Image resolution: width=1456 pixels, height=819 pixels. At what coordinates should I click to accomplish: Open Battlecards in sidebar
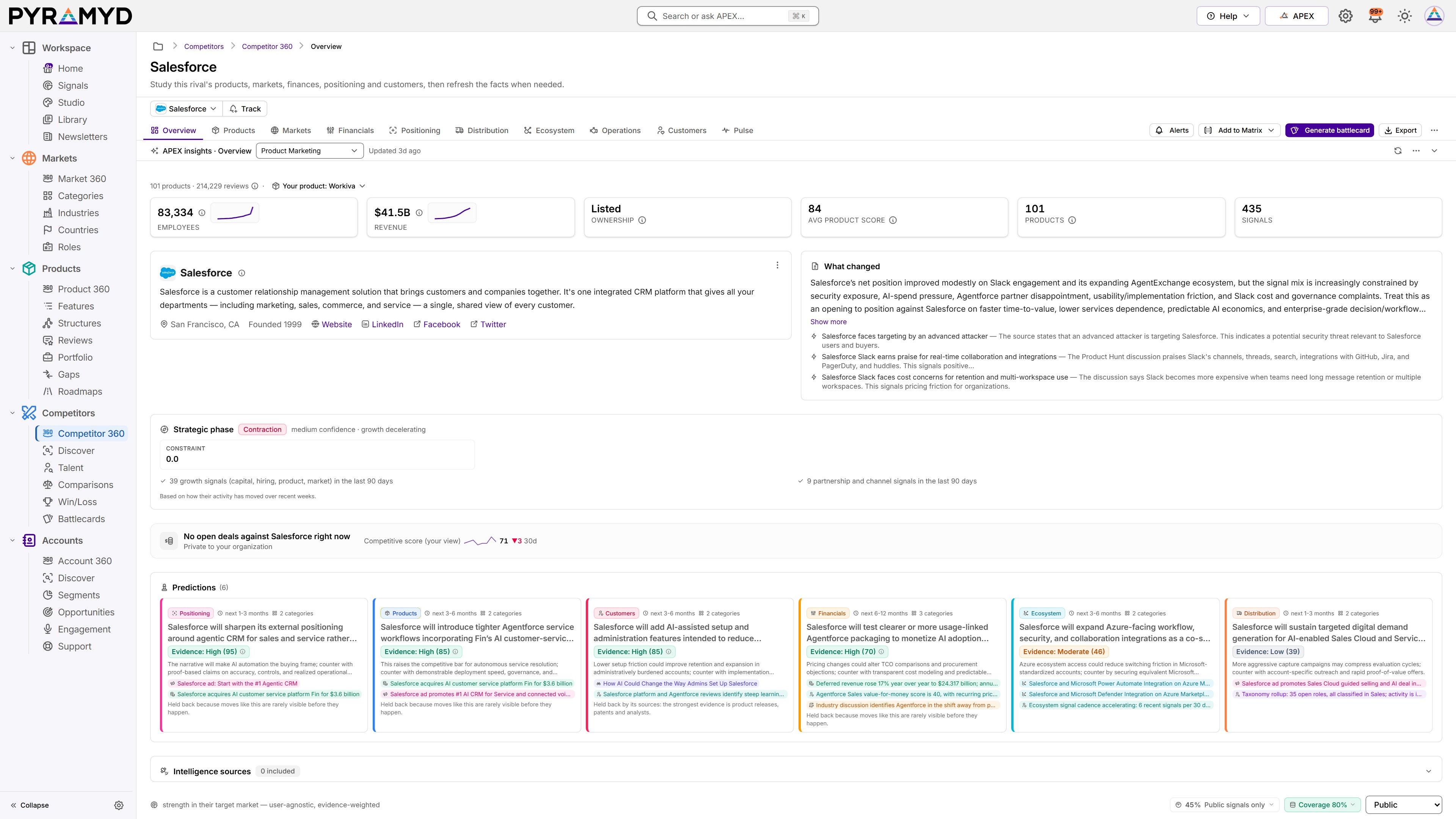[81, 519]
